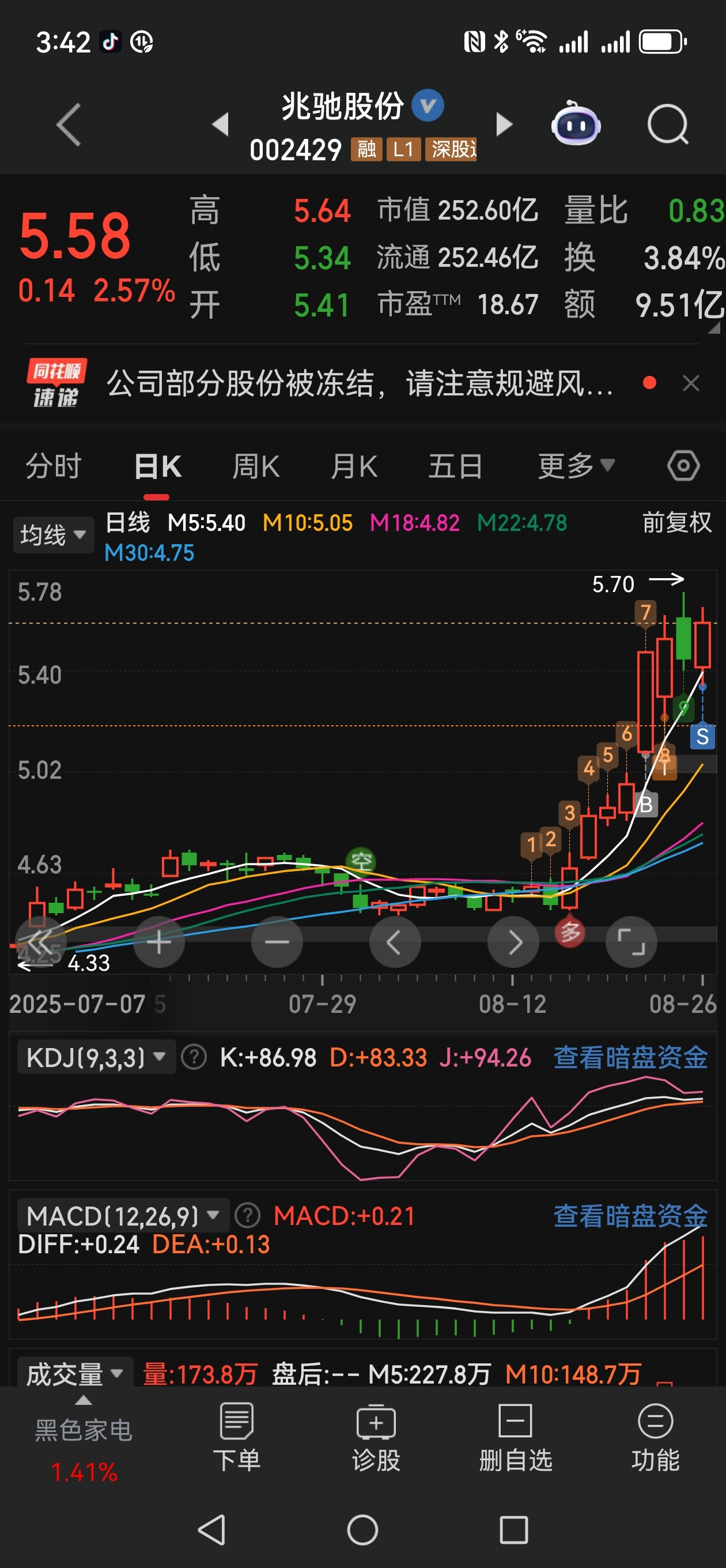Open 诊股 stock diagnosis
726x1568 pixels.
tap(376, 1438)
